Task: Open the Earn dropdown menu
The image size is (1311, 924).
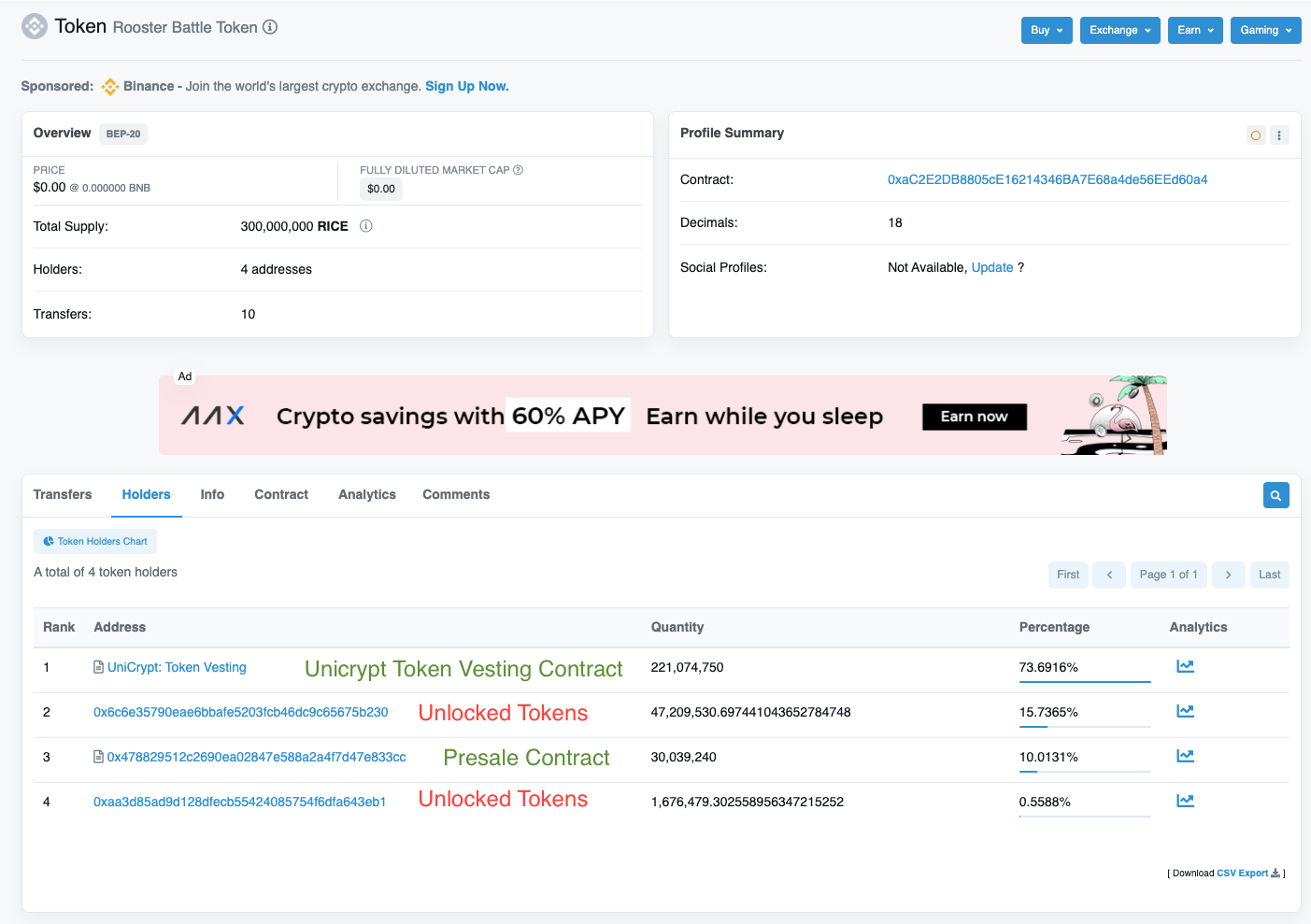Action: coord(1194,30)
